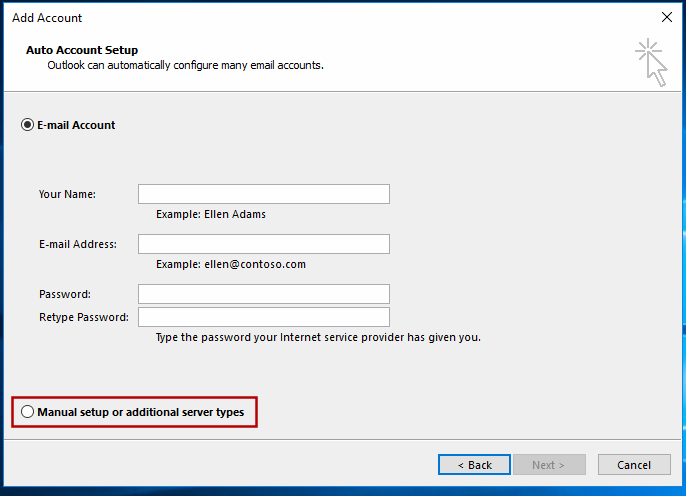Click the Retype Password label
This screenshot has height=496, width=686.
point(84,317)
